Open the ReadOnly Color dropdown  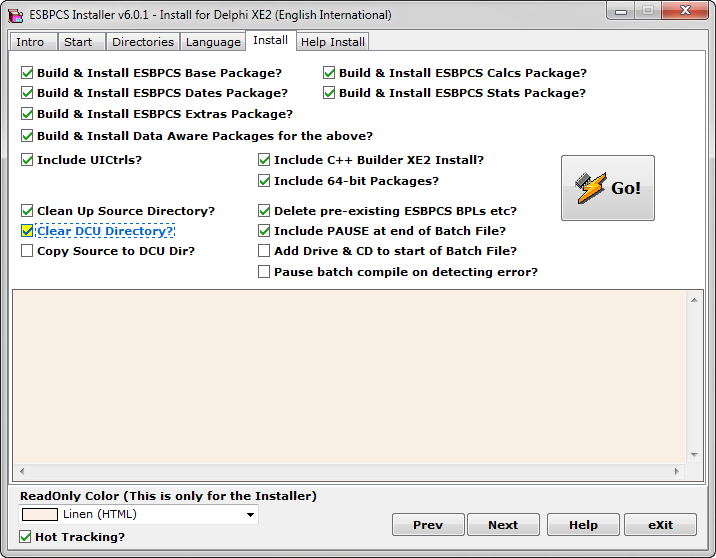(250, 515)
